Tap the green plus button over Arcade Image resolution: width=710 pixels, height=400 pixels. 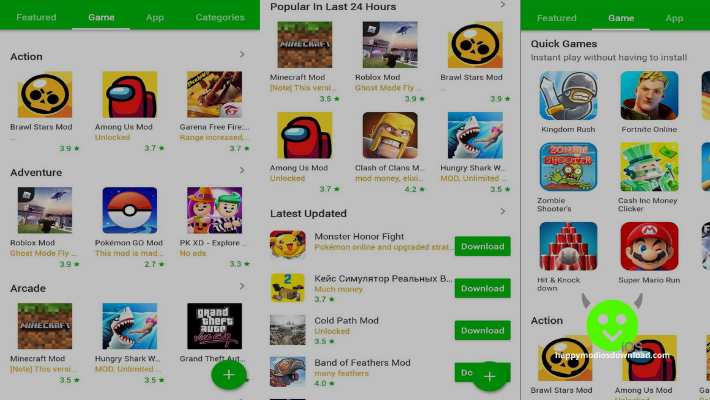(x=229, y=375)
